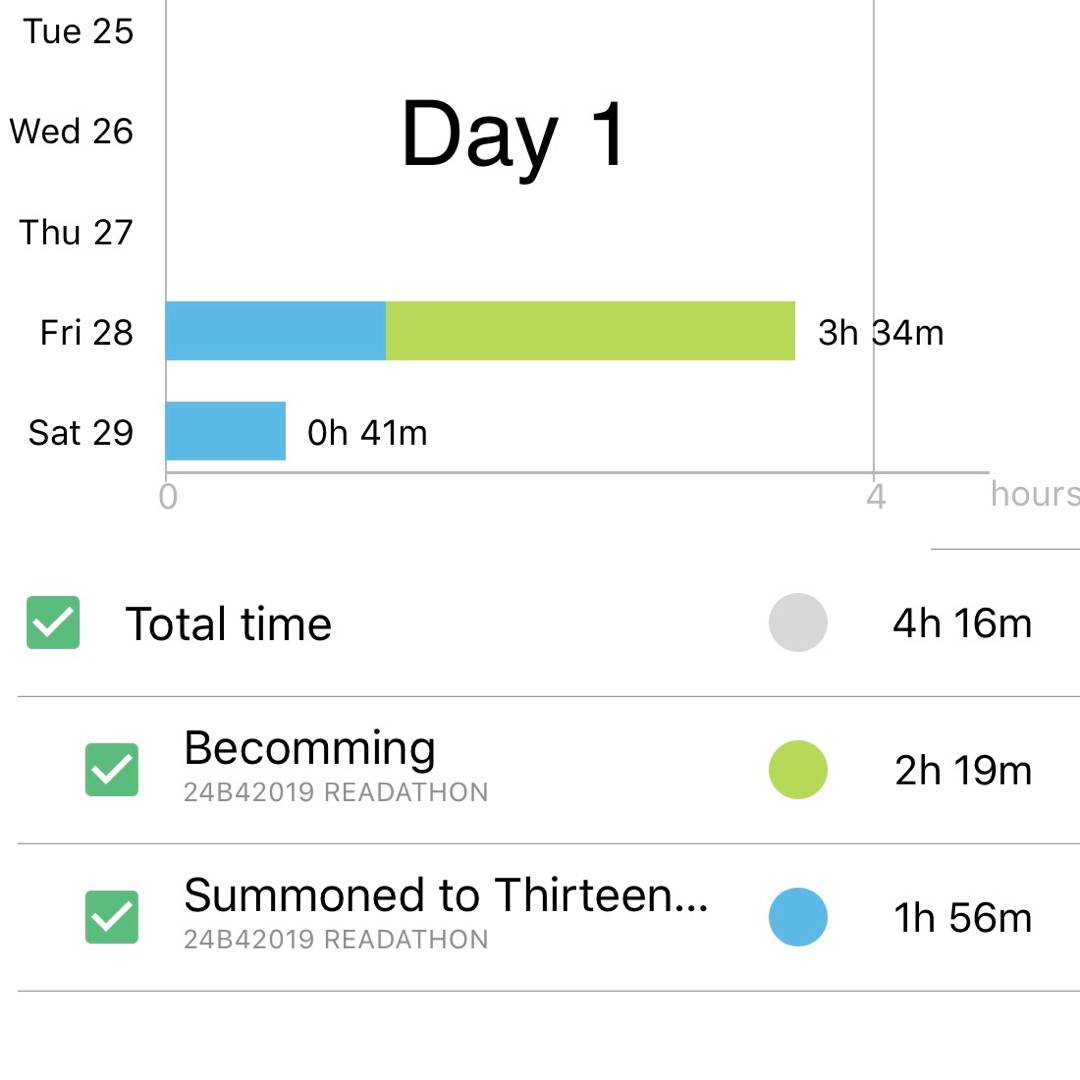Tap the green Becoming color dot
Image resolution: width=1080 pixels, height=1080 pixels.
798,770
